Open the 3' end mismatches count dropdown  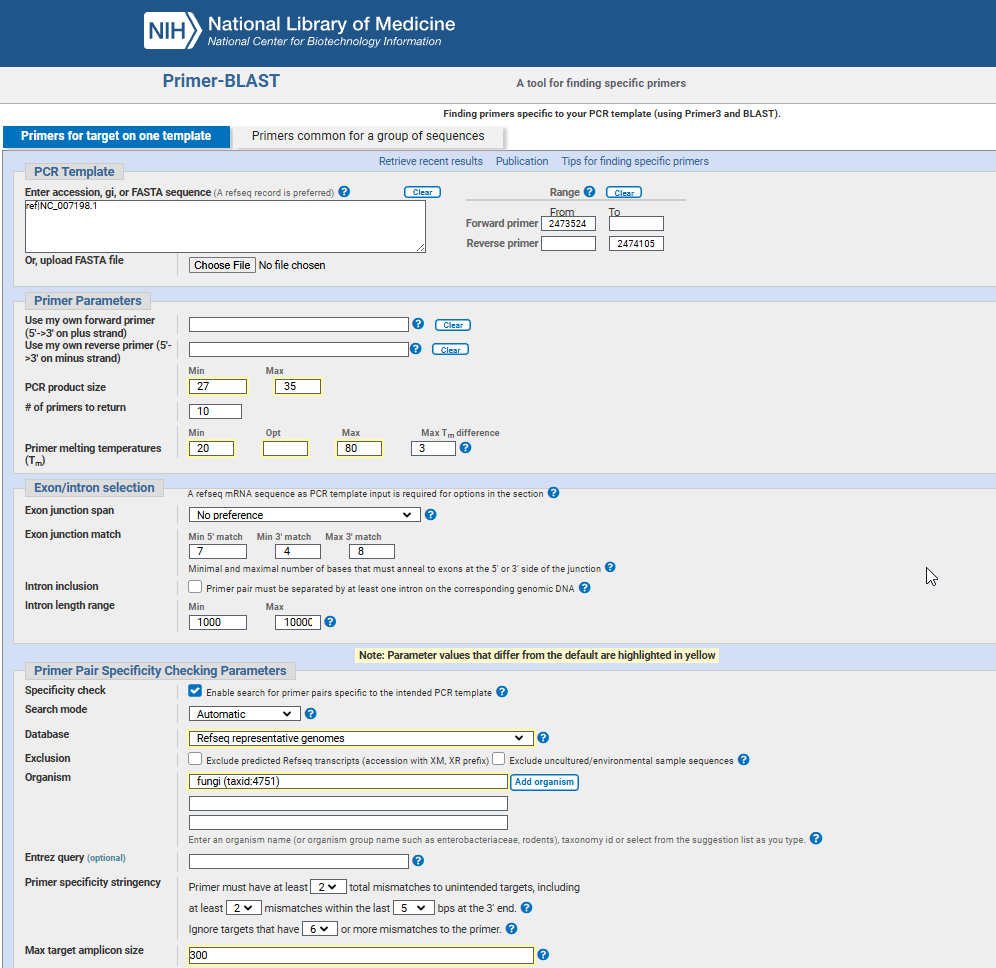pyautogui.click(x=243, y=908)
